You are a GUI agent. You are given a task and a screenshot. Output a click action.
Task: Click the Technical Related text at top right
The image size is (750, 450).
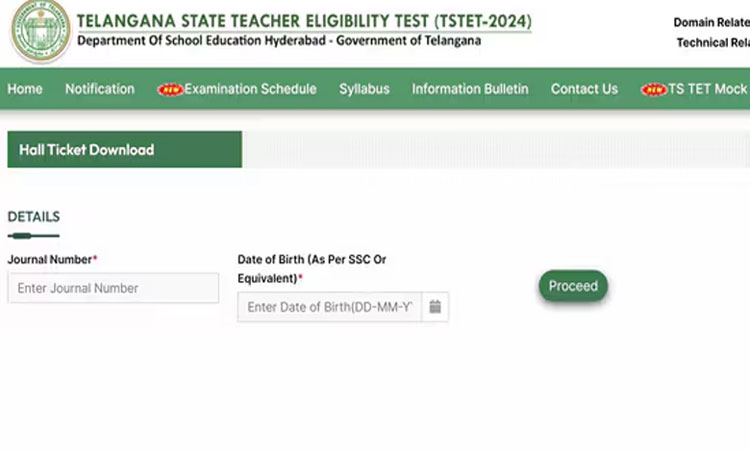click(713, 43)
